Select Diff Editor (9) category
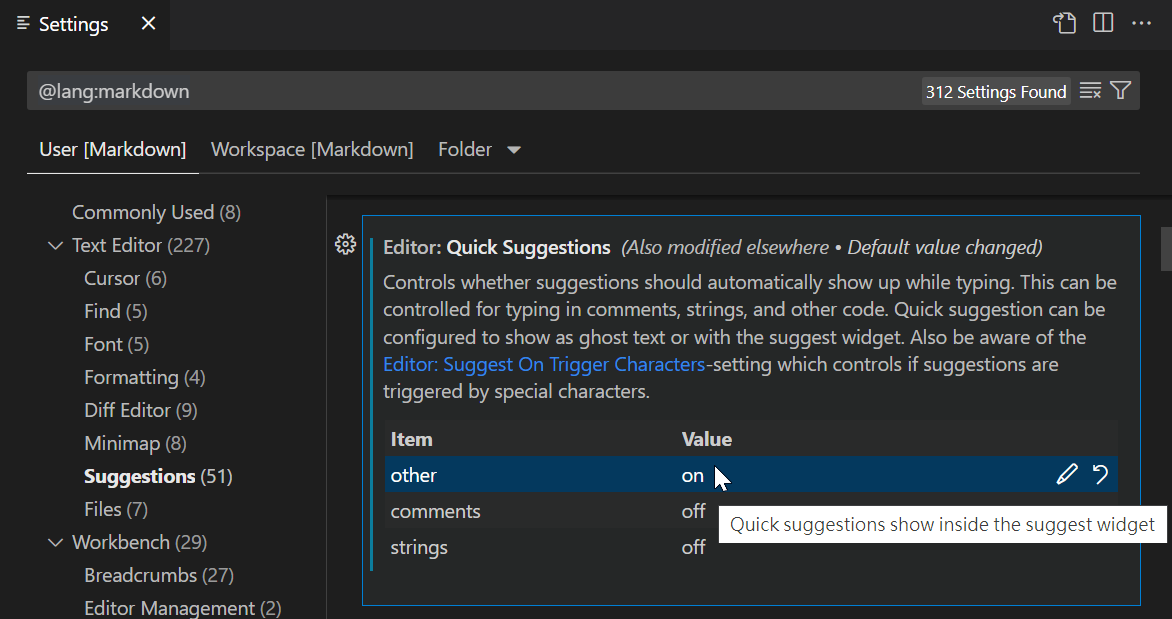This screenshot has width=1172, height=619. (141, 410)
